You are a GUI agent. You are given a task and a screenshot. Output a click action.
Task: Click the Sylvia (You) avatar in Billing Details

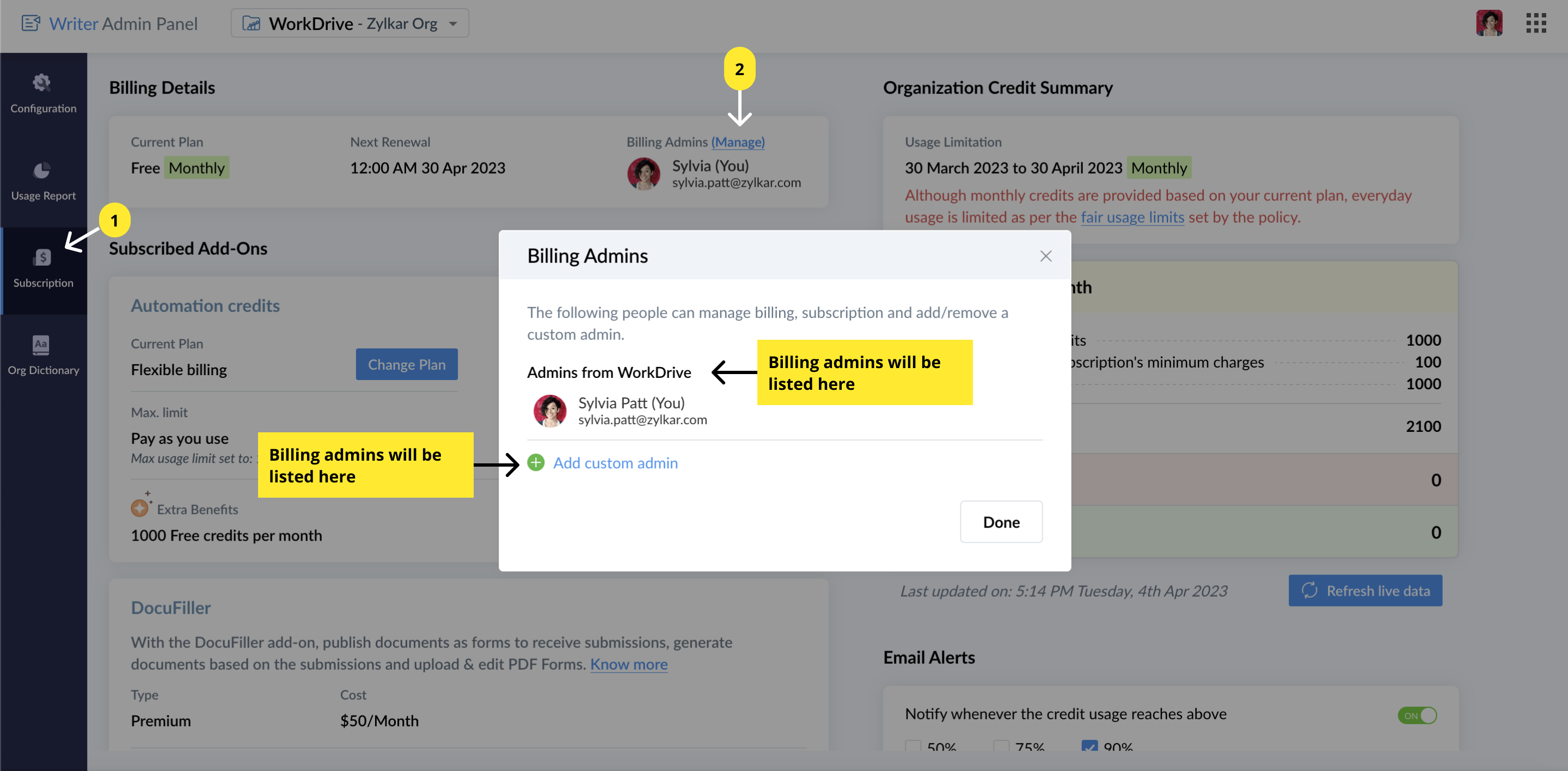coord(644,174)
